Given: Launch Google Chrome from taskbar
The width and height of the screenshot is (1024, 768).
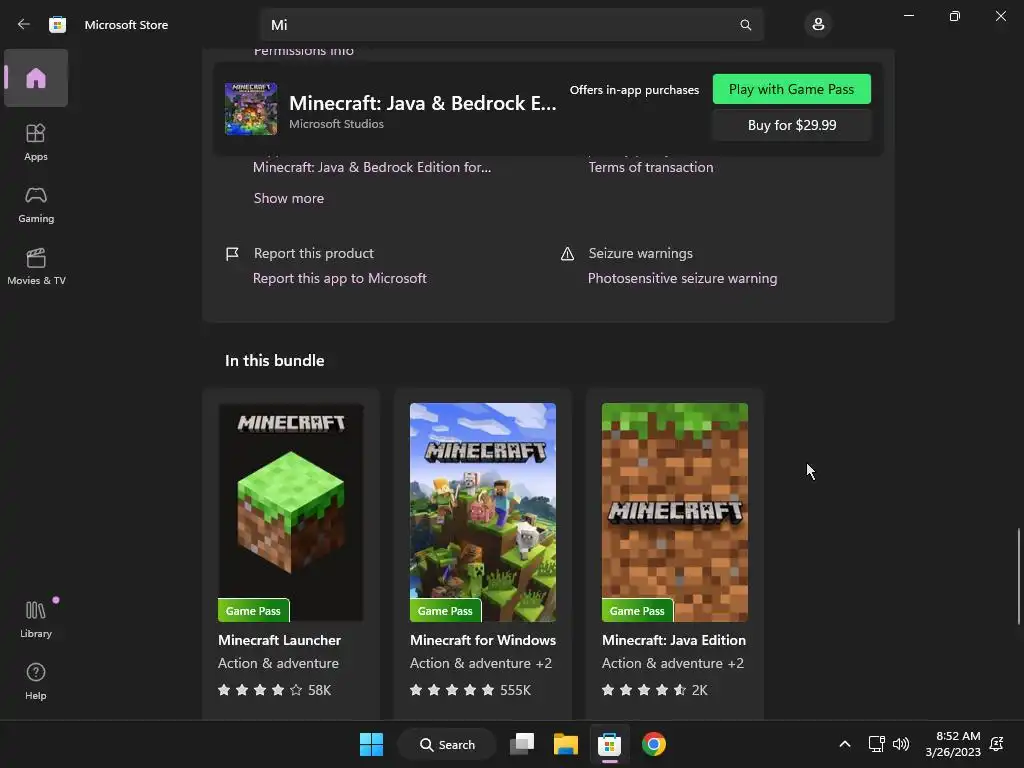Looking at the screenshot, I should 654,744.
